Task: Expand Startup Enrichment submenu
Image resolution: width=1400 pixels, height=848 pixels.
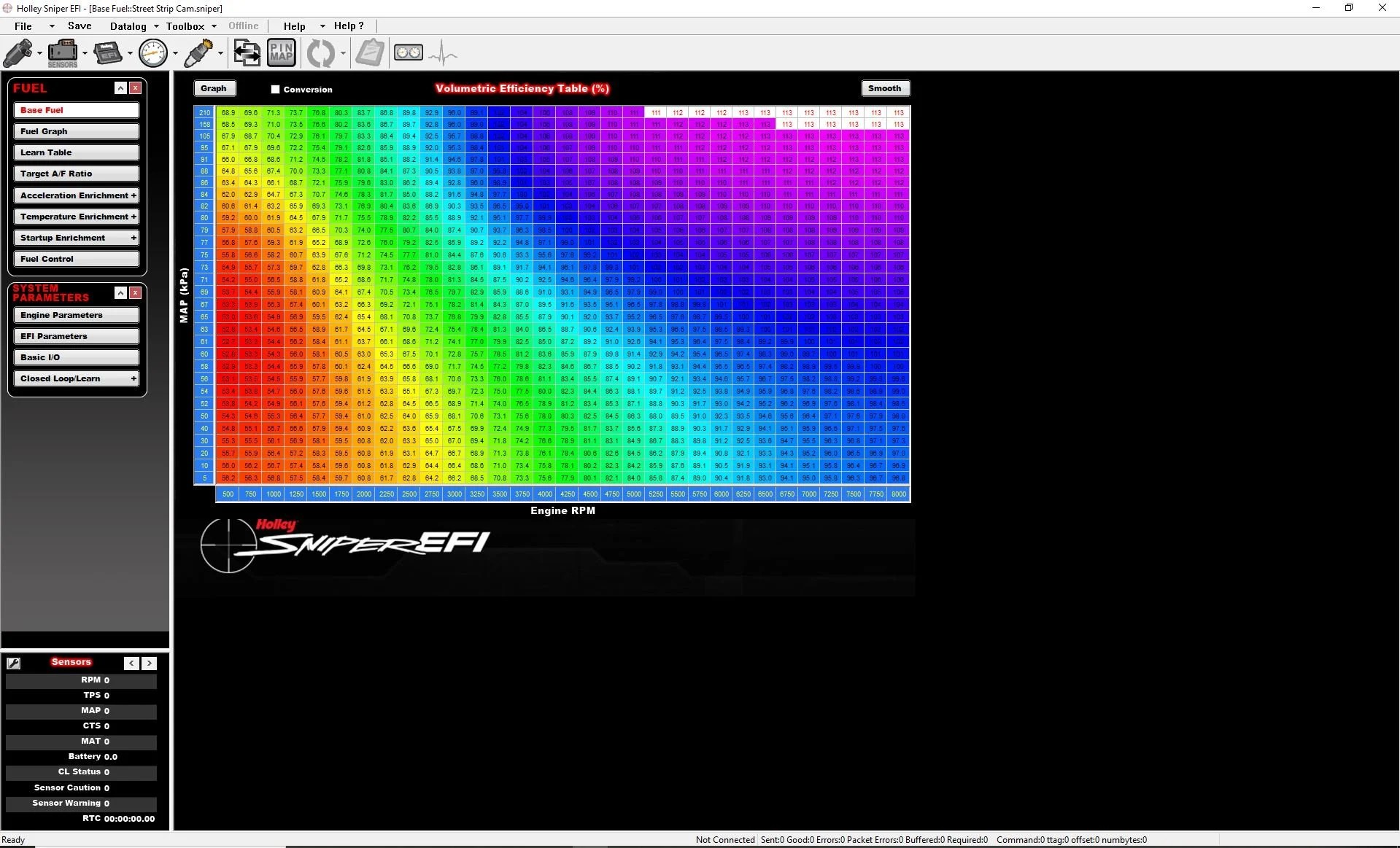Action: pyautogui.click(x=134, y=238)
